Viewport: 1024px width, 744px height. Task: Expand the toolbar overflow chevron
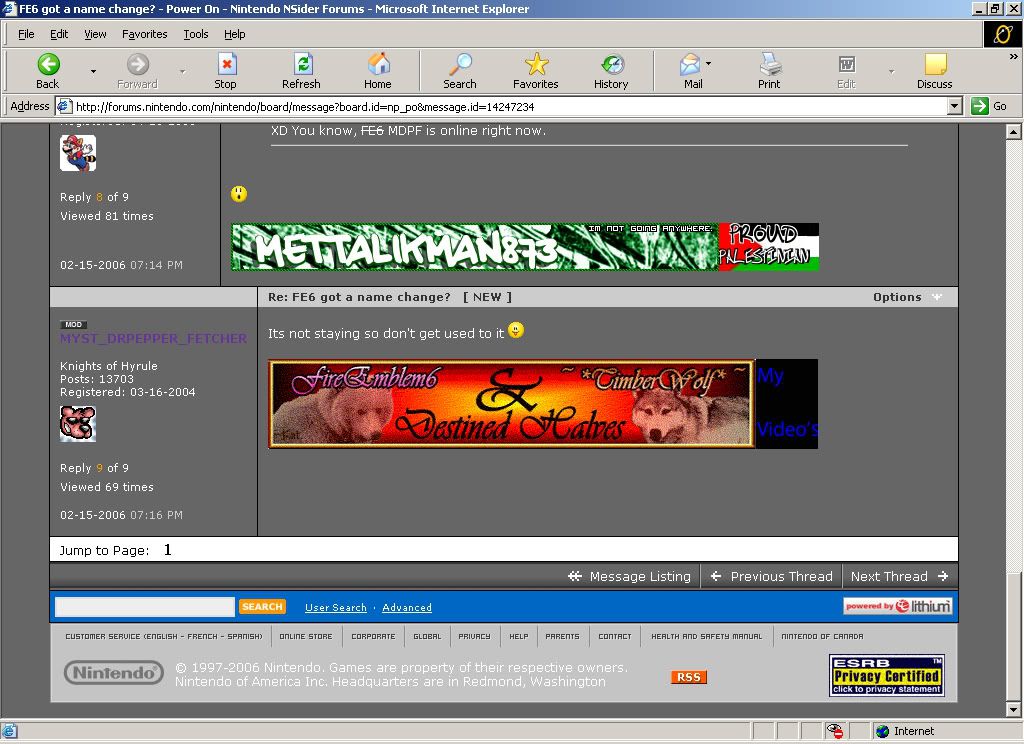(x=1014, y=57)
